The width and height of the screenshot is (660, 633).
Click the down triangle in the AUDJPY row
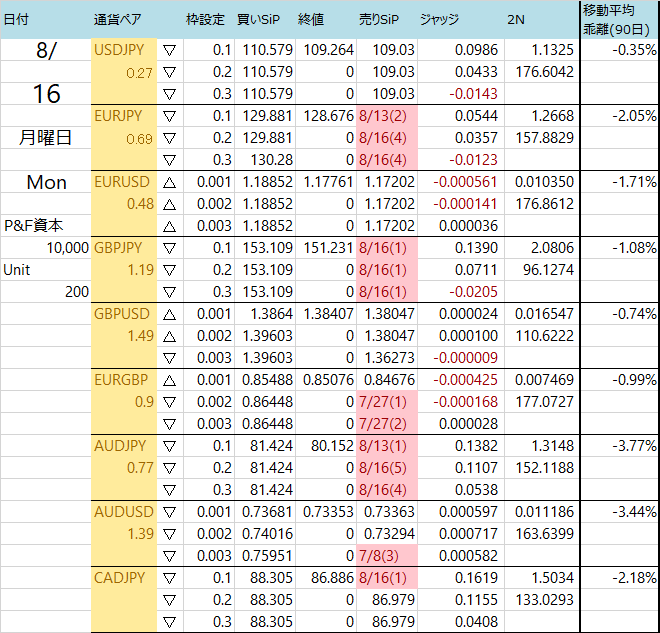169,446
